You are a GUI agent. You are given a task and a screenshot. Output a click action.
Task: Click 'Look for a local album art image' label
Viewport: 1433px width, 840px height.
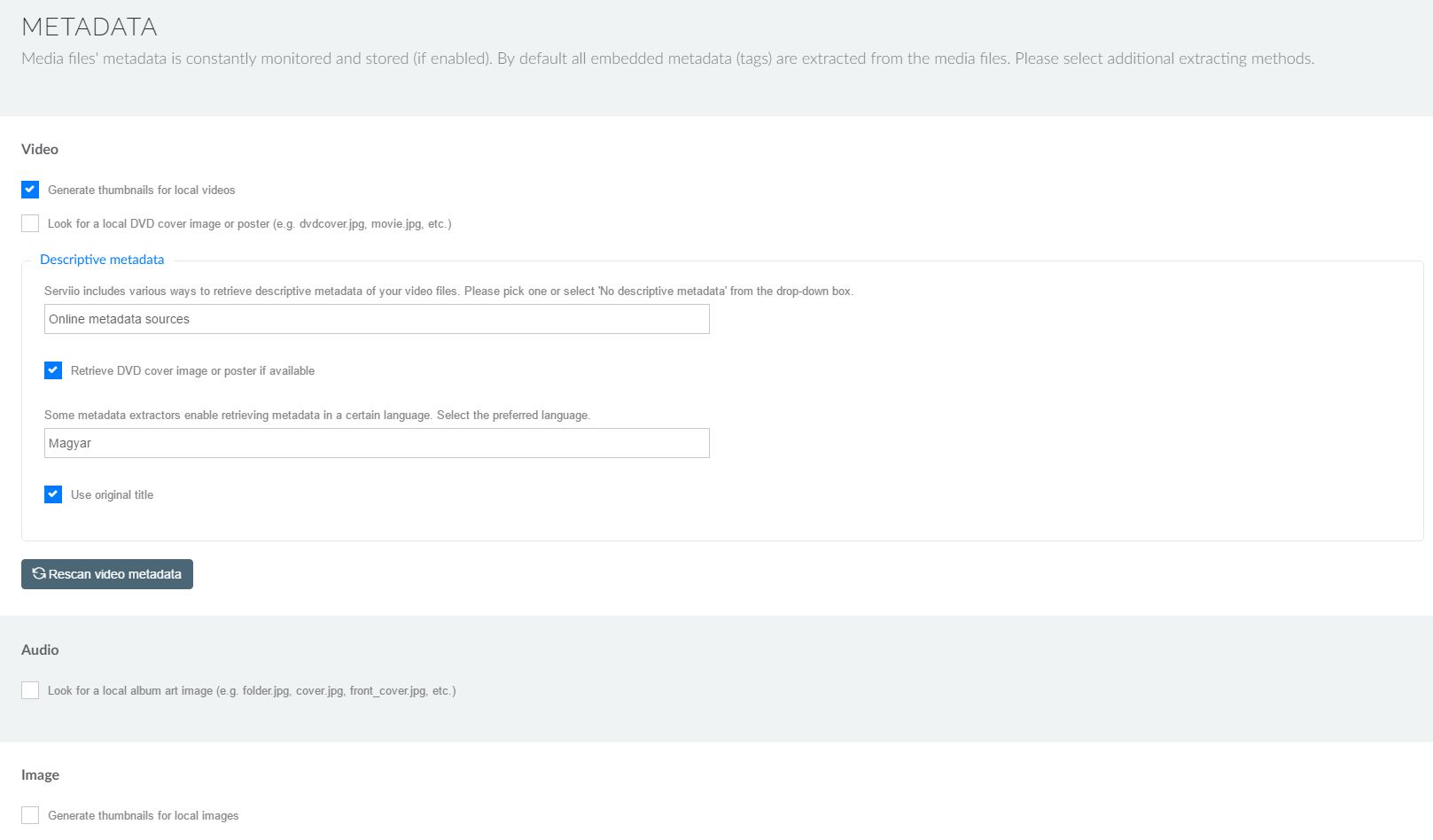[252, 691]
